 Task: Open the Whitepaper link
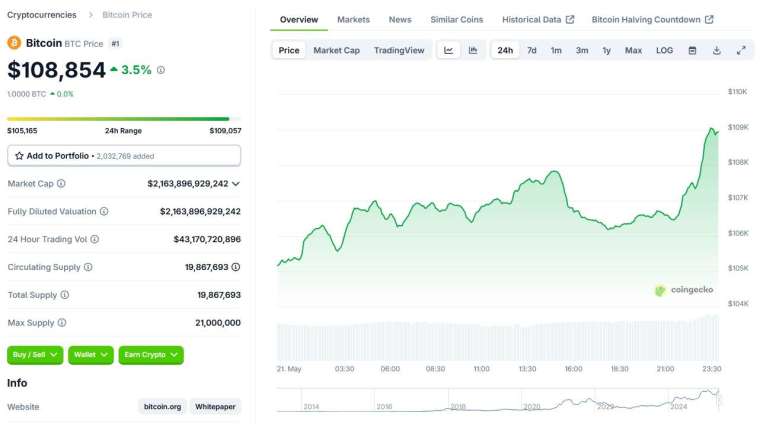215,407
